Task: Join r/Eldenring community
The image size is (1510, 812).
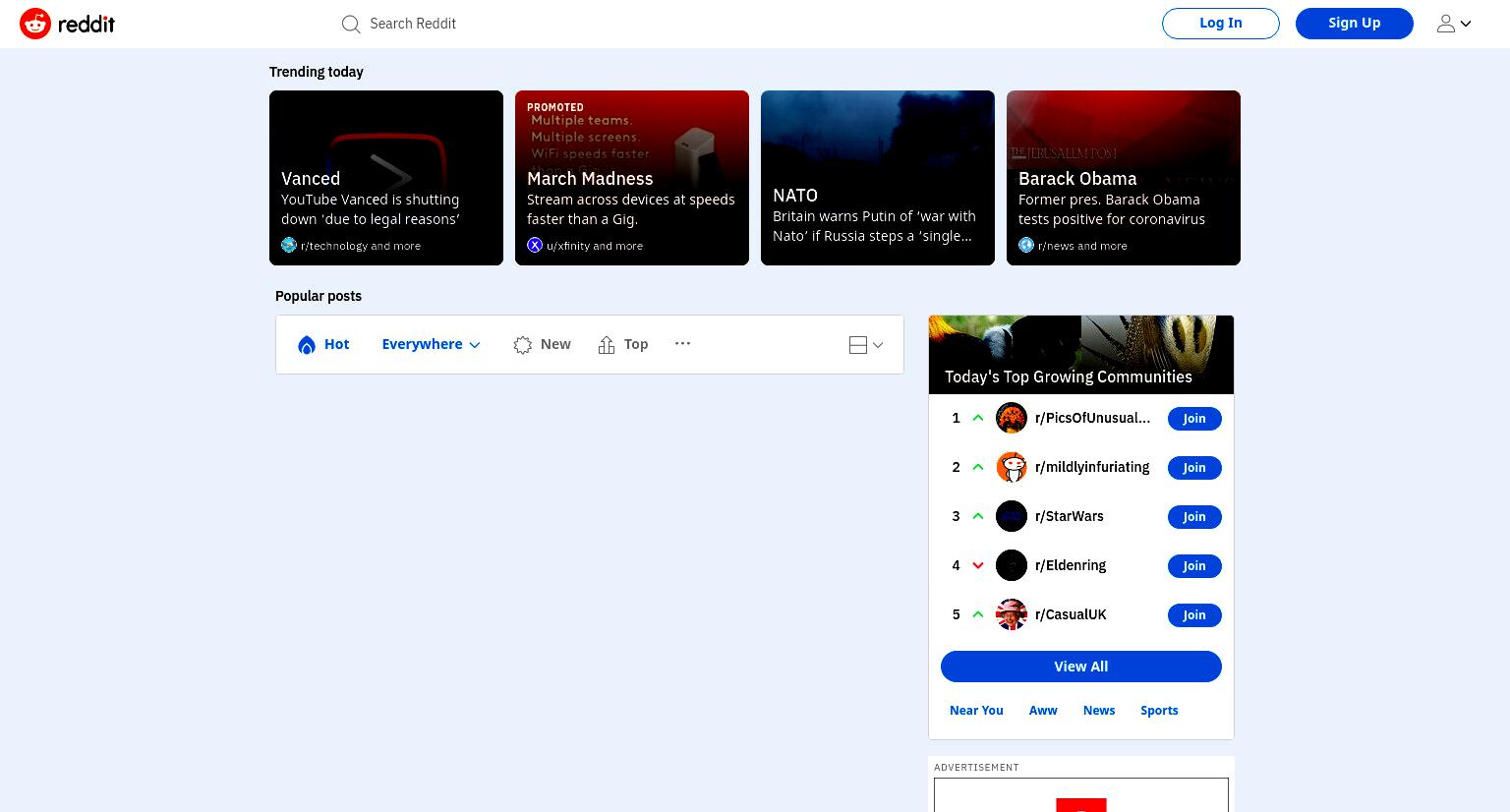Action: (x=1194, y=566)
